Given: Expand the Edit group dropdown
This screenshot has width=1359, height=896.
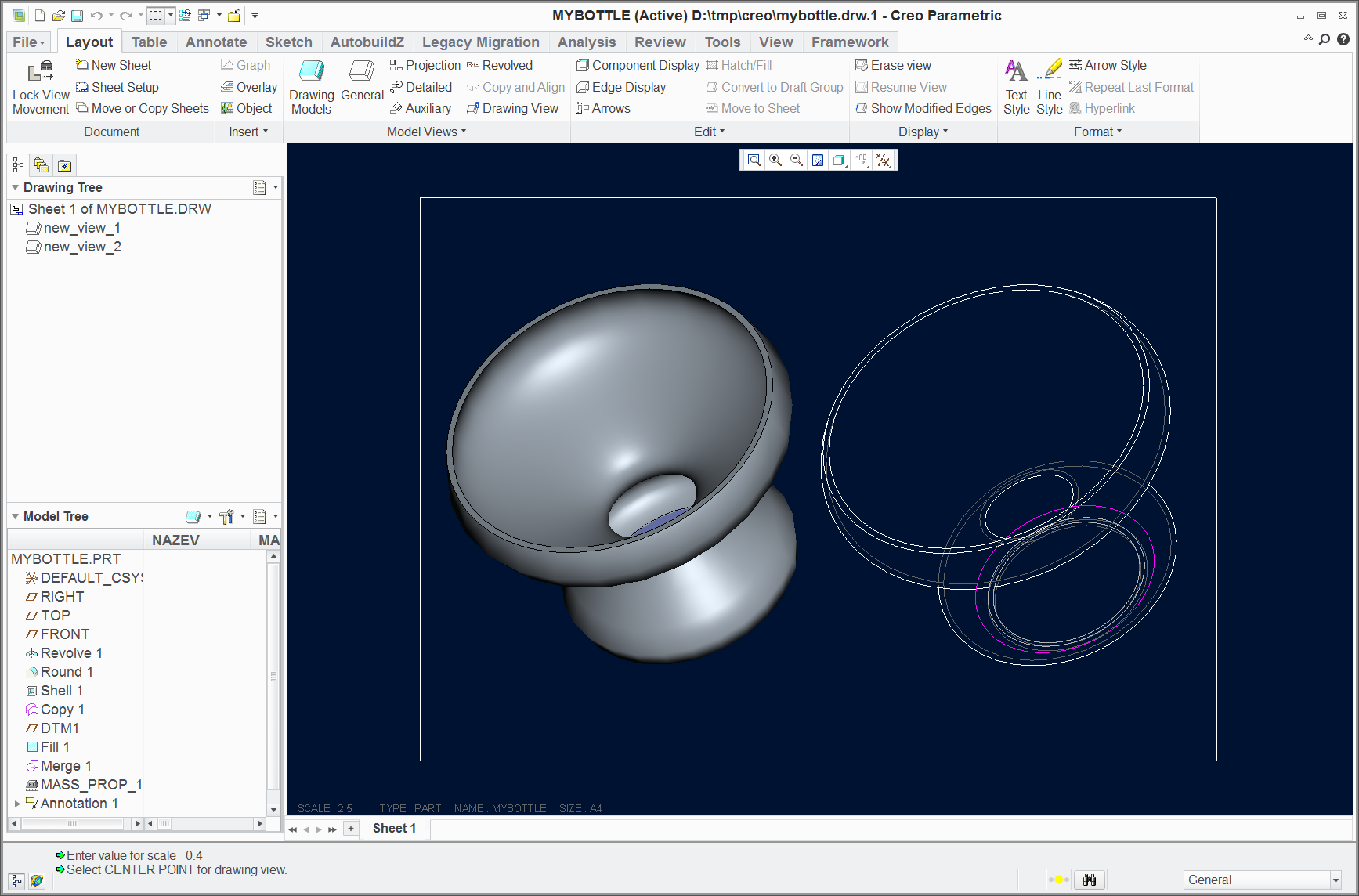Looking at the screenshot, I should click(x=710, y=132).
